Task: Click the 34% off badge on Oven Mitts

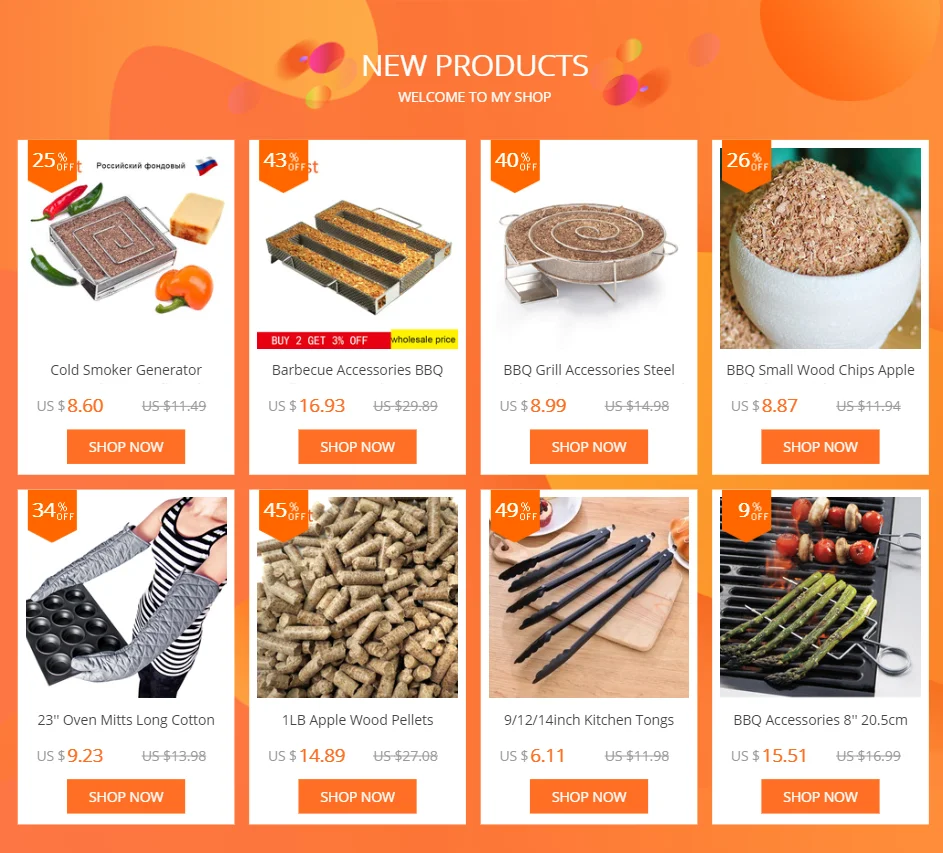Action: (x=52, y=516)
